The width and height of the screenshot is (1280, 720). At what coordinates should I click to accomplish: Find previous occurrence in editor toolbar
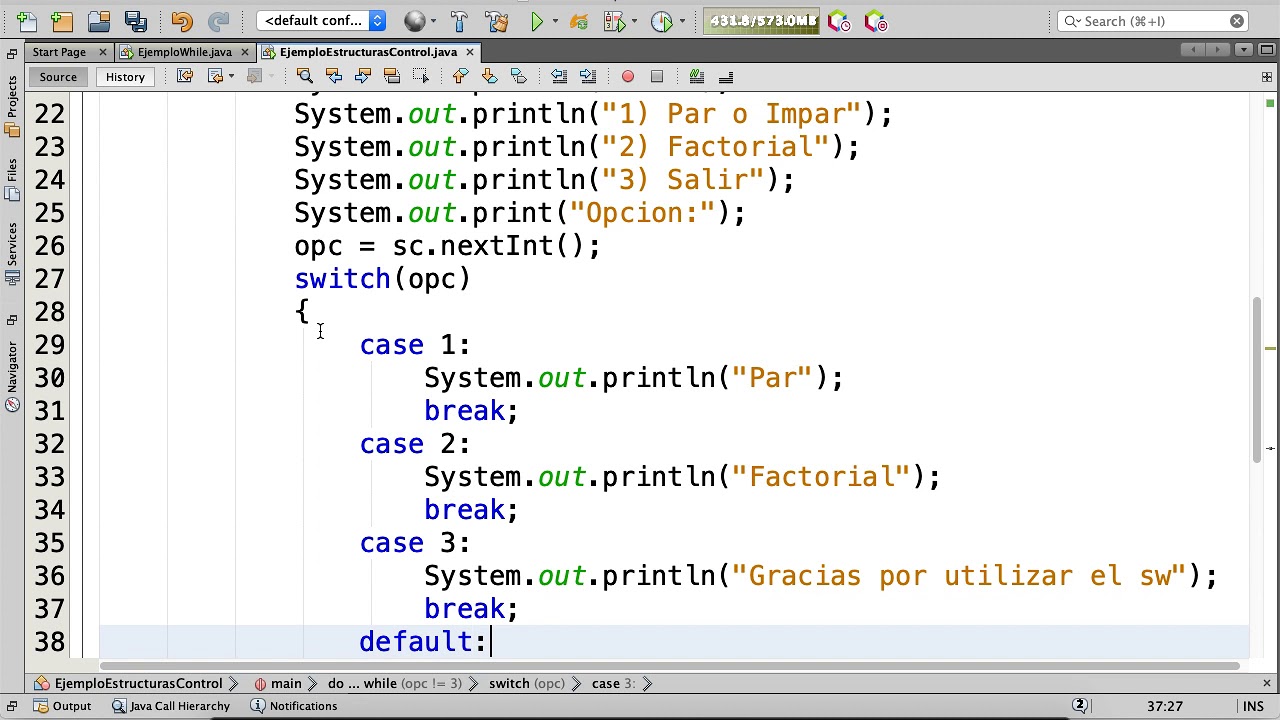334,77
